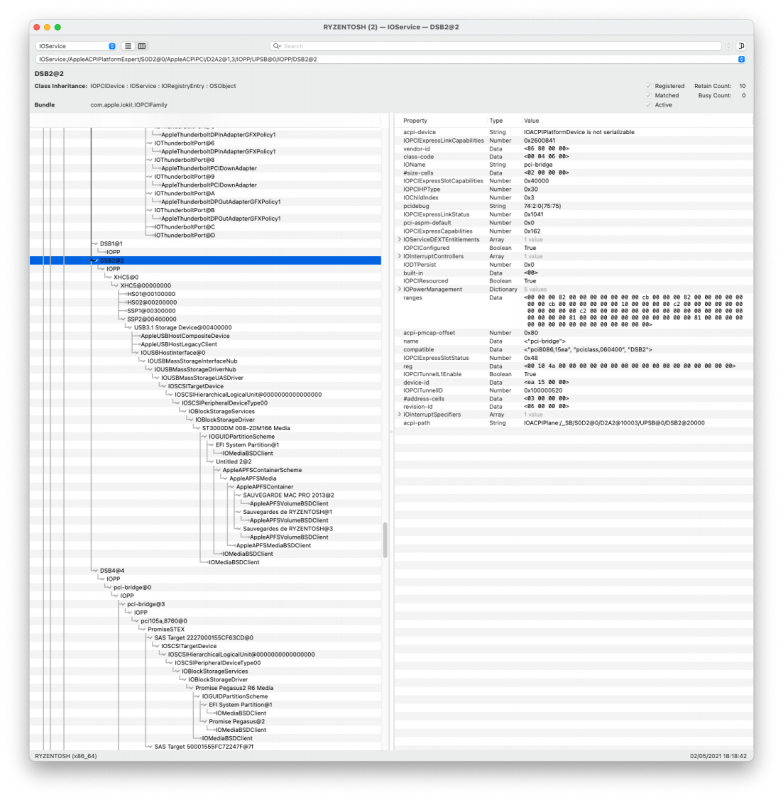Expand IOInterruptSpecifiers property
The width and height of the screenshot is (783, 800).
point(399,415)
